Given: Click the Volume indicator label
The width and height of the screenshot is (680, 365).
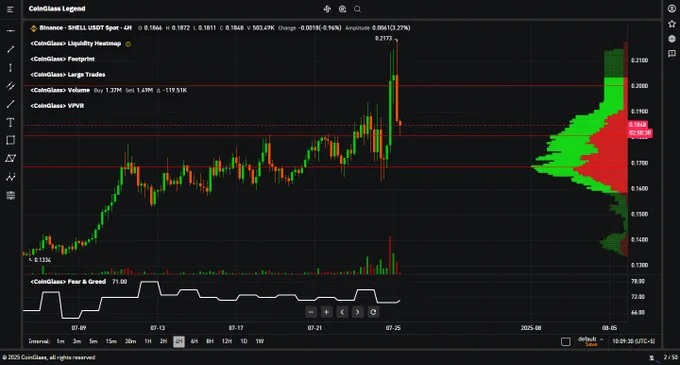Looking at the screenshot, I should 60,90.
